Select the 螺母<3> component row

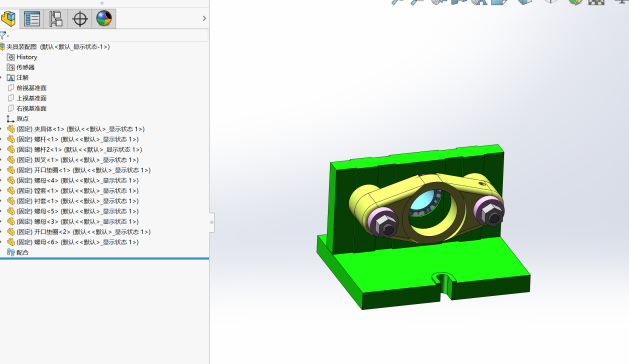pyautogui.click(x=73, y=222)
